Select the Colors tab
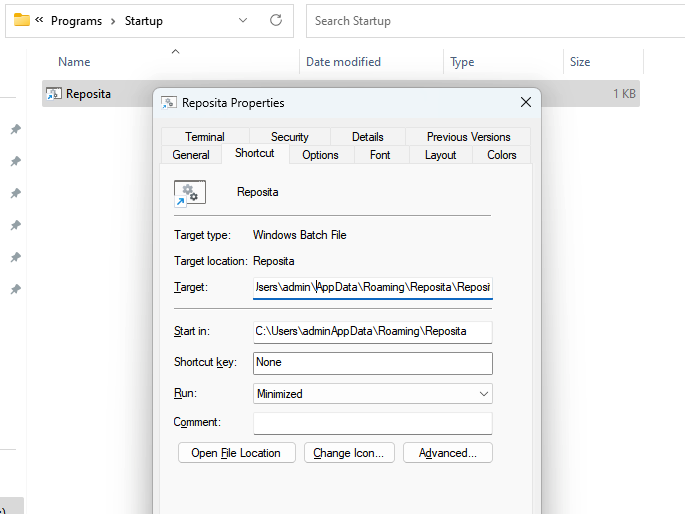 502,155
